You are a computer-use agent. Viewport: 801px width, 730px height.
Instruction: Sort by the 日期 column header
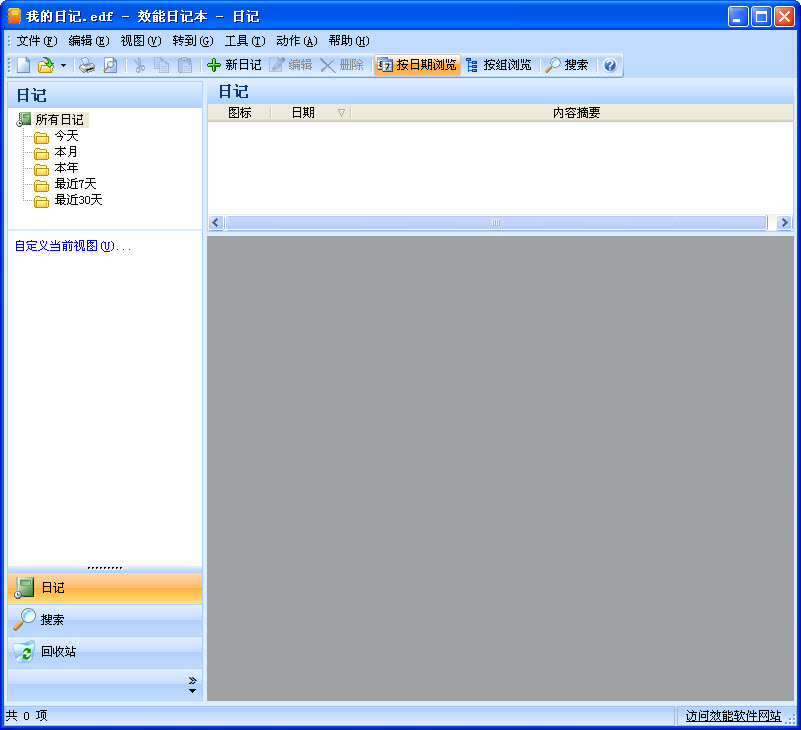(311, 113)
